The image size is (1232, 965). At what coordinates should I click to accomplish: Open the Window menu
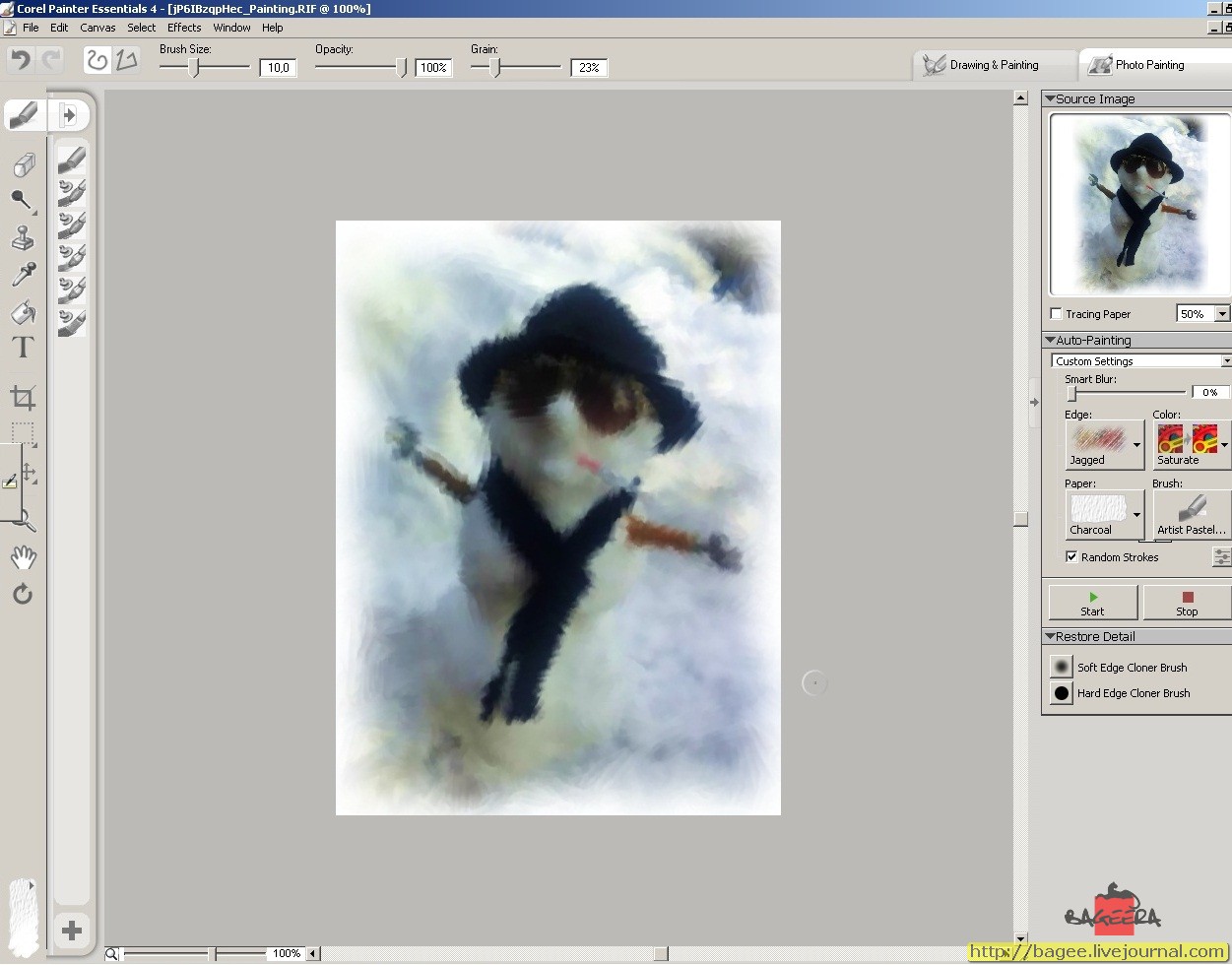coord(231,28)
